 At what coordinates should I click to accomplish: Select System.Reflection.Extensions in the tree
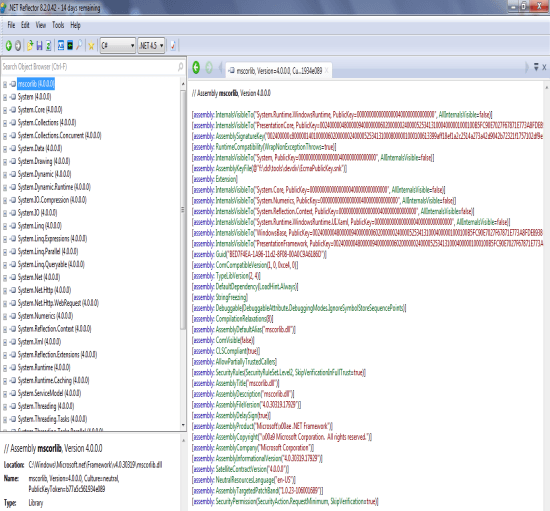[x=57, y=355]
